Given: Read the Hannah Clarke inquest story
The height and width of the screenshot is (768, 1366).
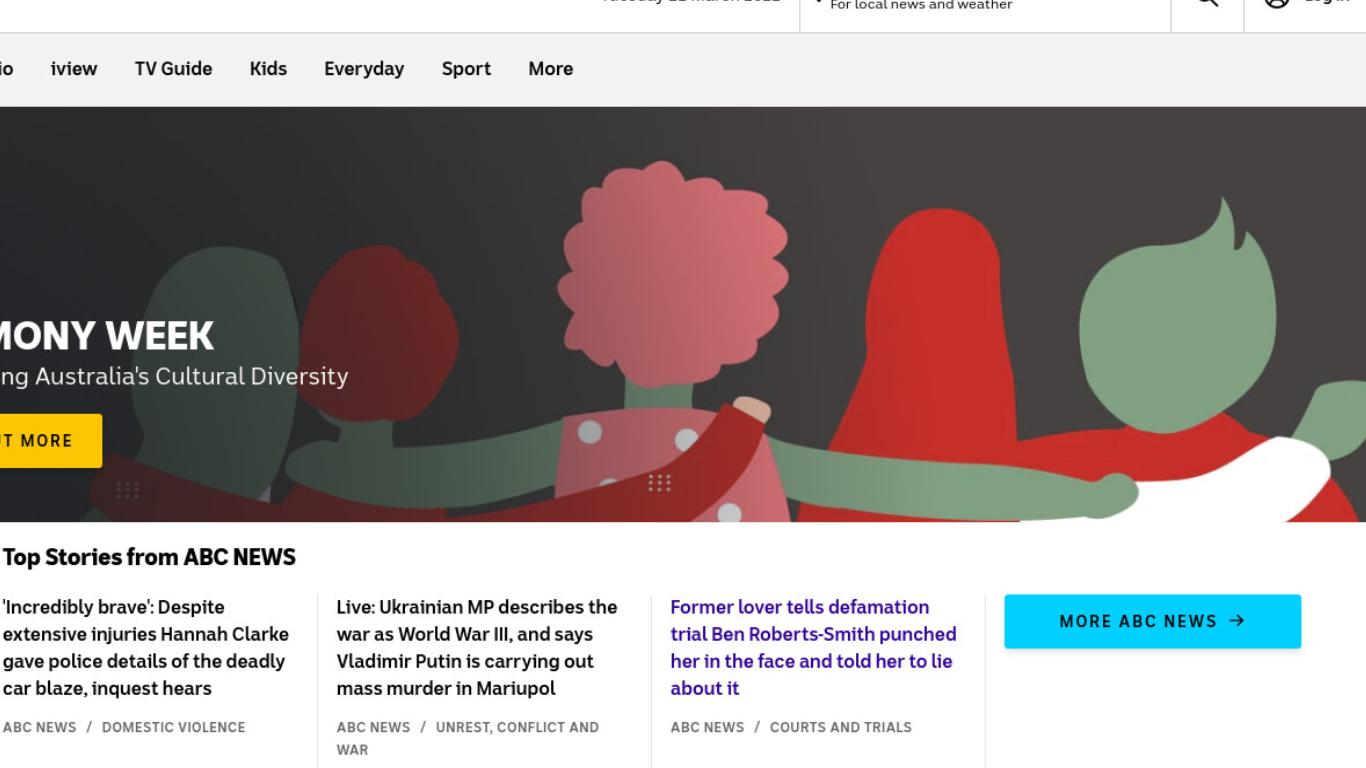Looking at the screenshot, I should coord(146,648).
